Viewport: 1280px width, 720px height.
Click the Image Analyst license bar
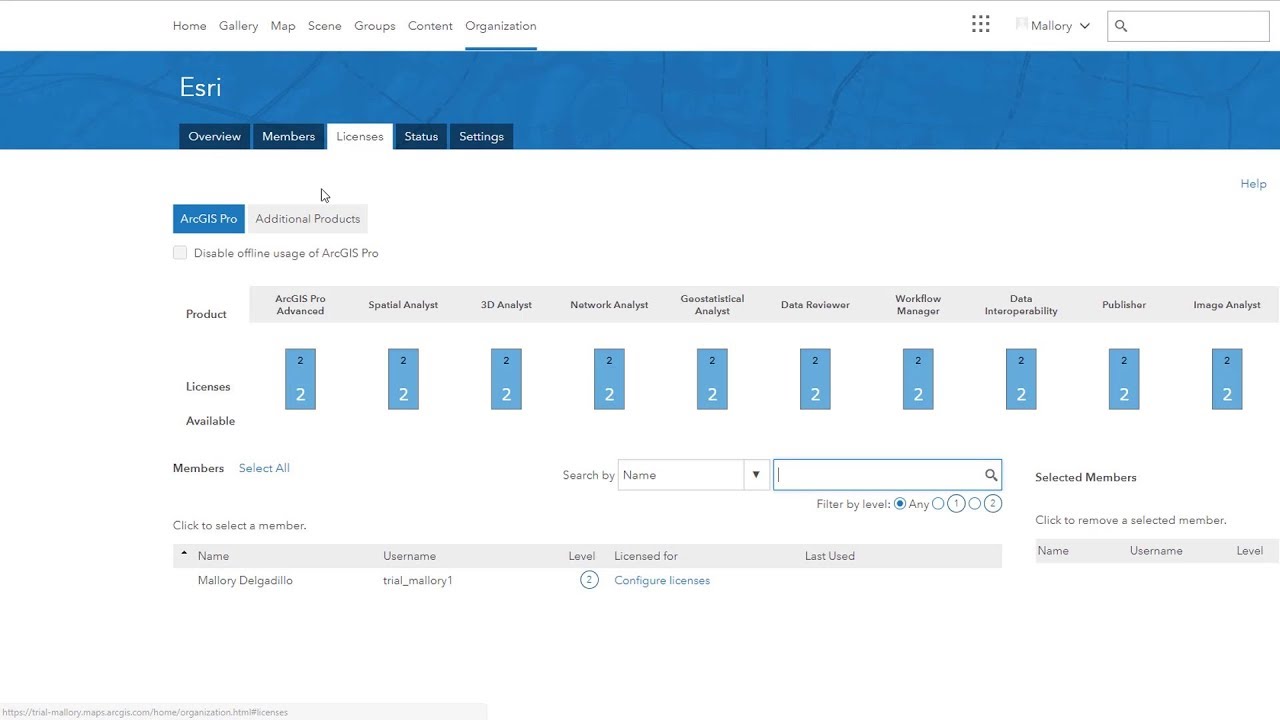[1227, 379]
